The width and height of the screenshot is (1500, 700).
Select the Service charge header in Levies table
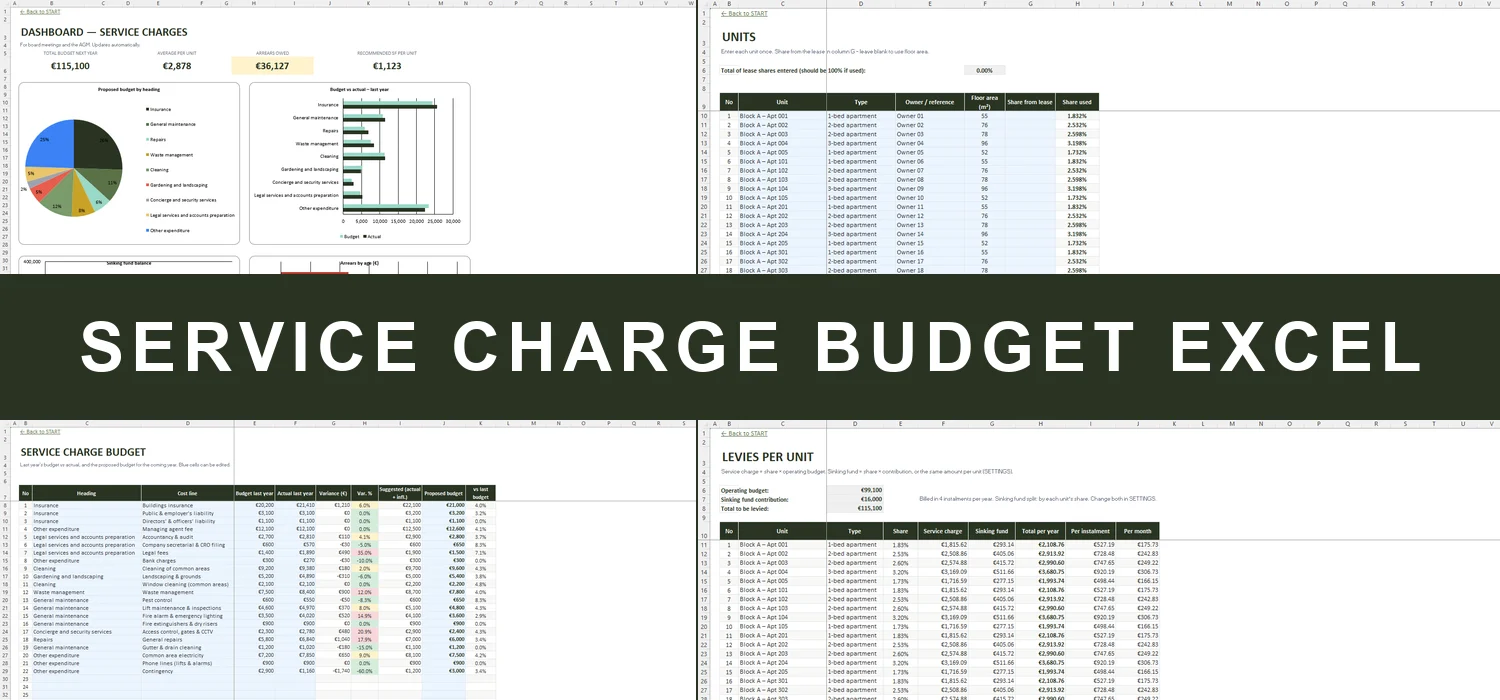[x=943, y=531]
